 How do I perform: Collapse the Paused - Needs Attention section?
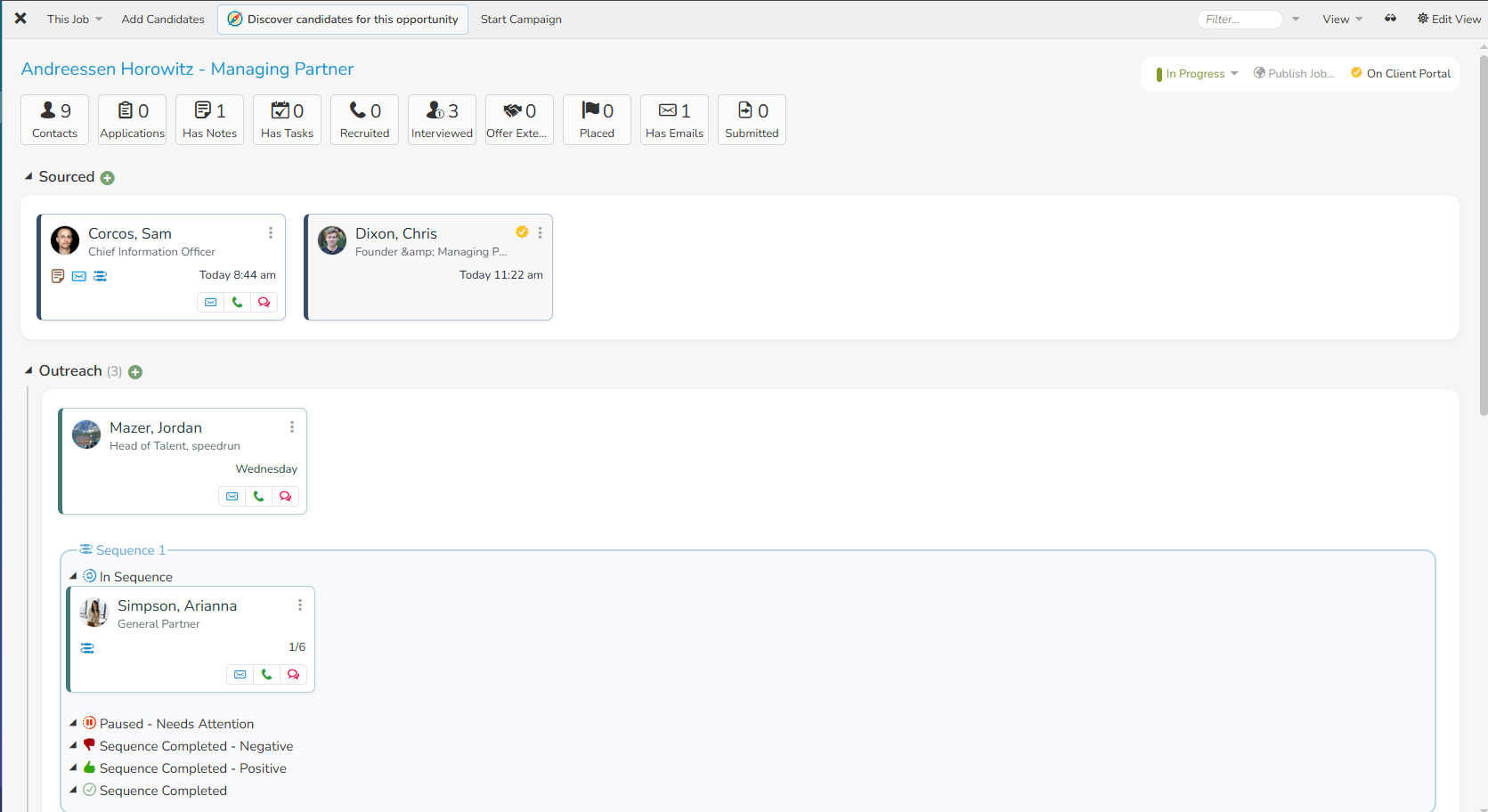point(75,723)
